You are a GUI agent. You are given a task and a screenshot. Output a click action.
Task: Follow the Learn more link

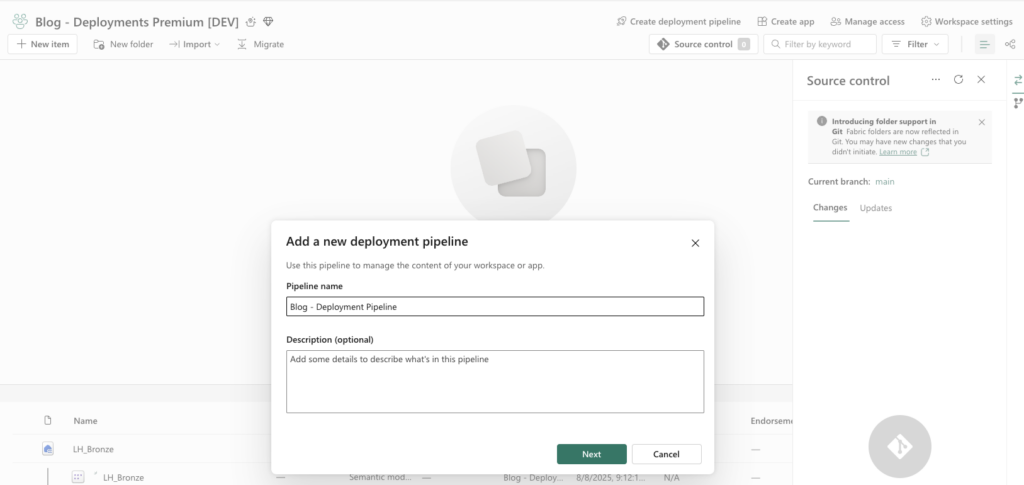click(x=898, y=152)
